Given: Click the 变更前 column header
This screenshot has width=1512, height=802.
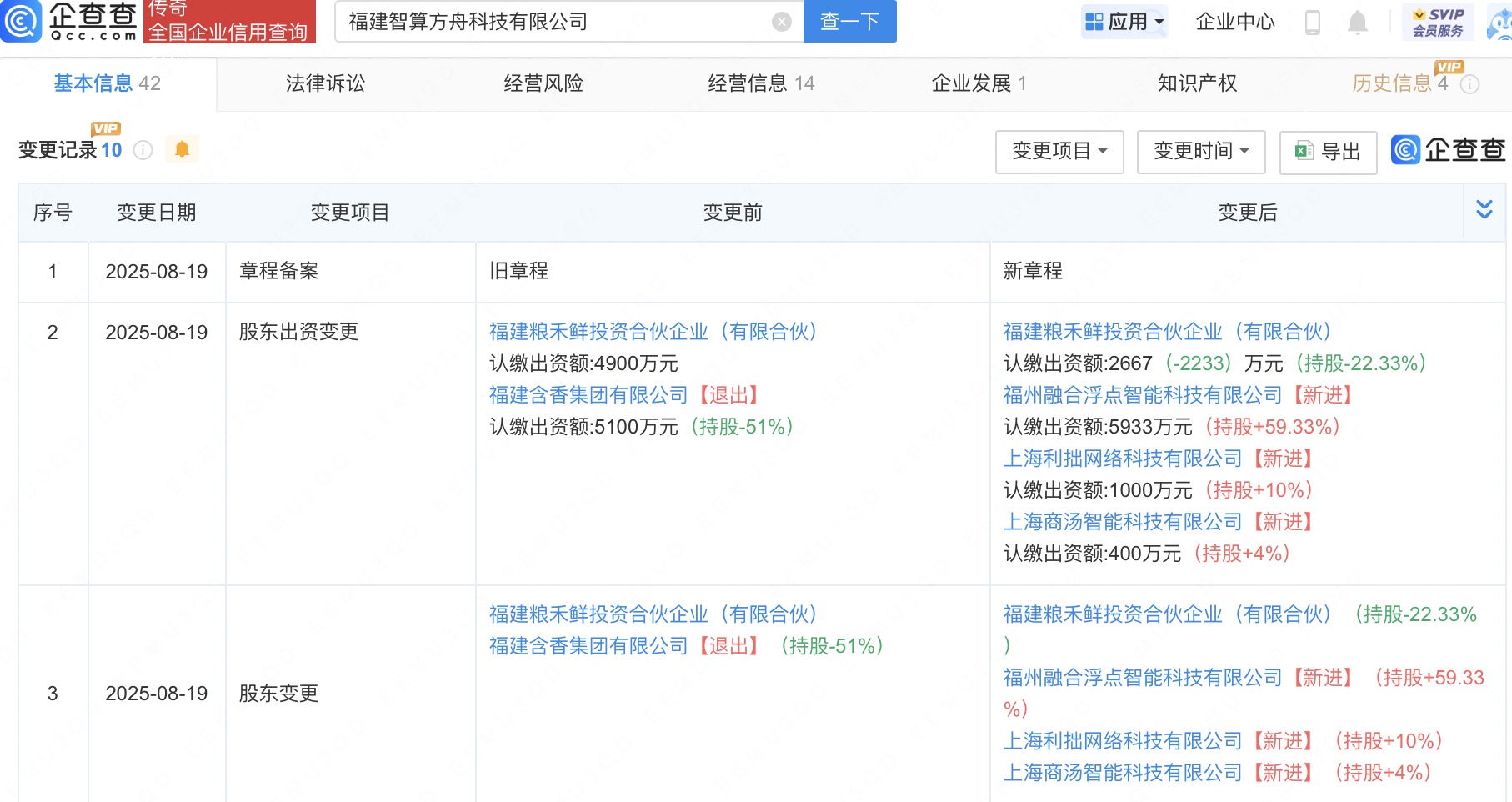Looking at the screenshot, I should tap(733, 213).
